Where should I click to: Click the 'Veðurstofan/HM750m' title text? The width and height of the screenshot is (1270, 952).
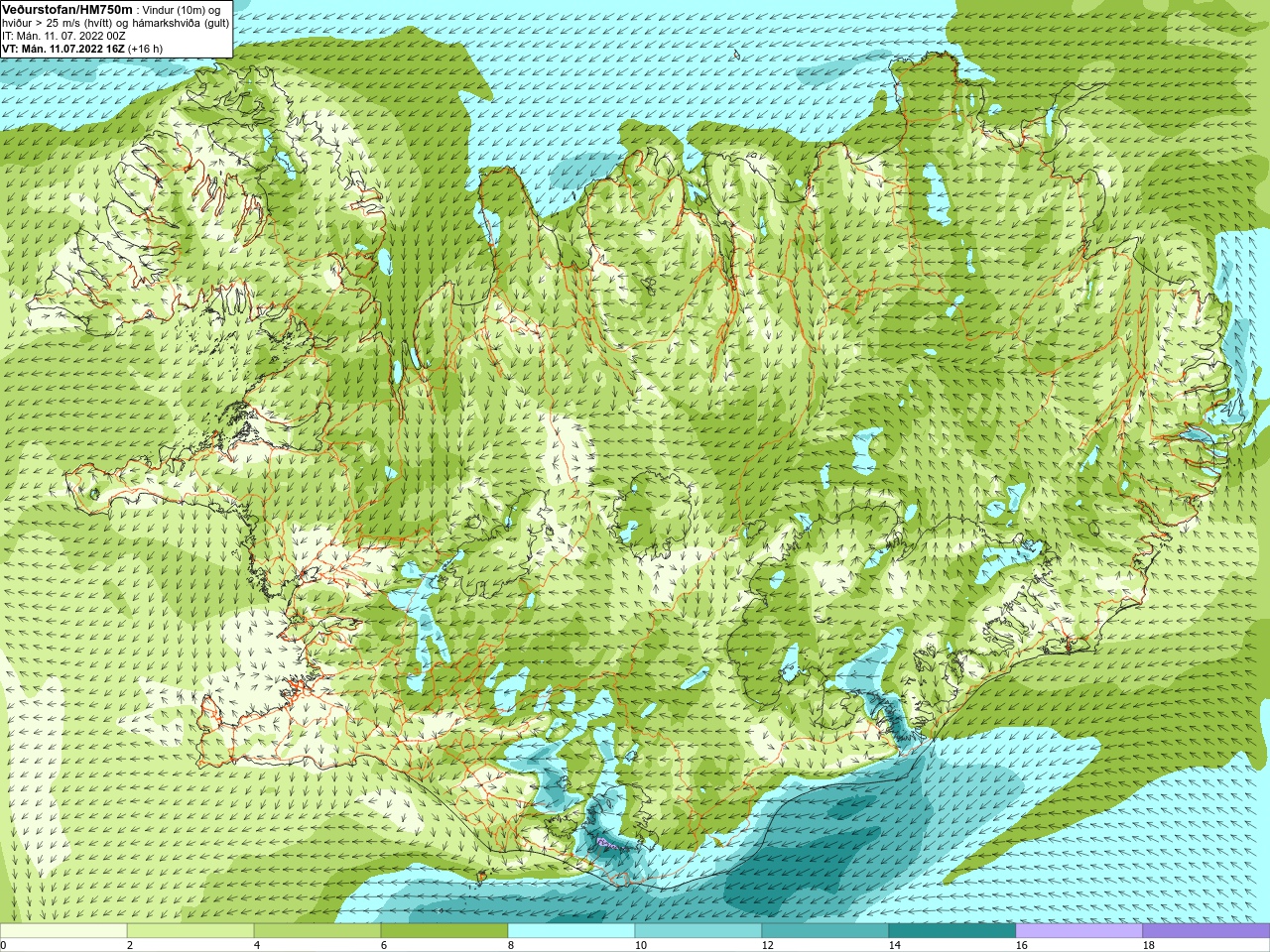(x=67, y=8)
